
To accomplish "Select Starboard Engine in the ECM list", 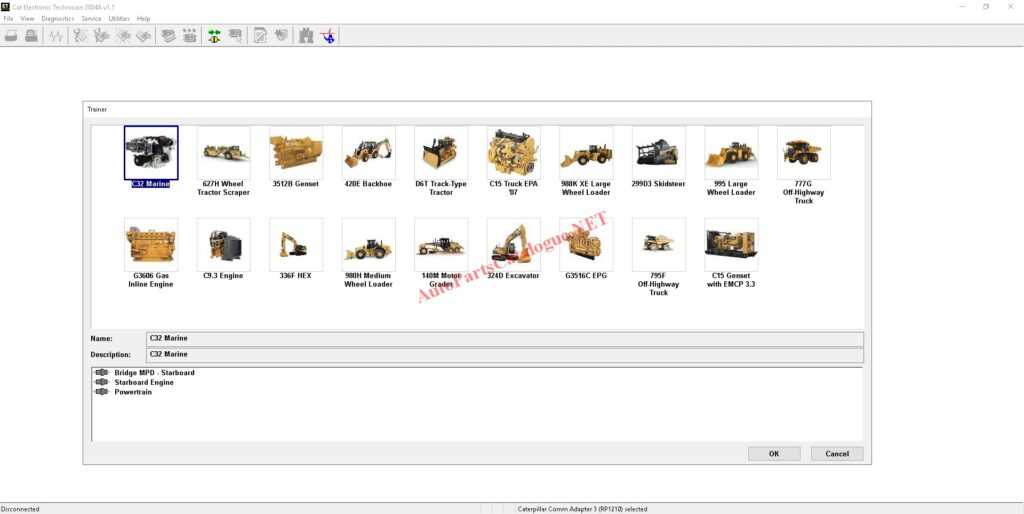I will (x=143, y=382).
